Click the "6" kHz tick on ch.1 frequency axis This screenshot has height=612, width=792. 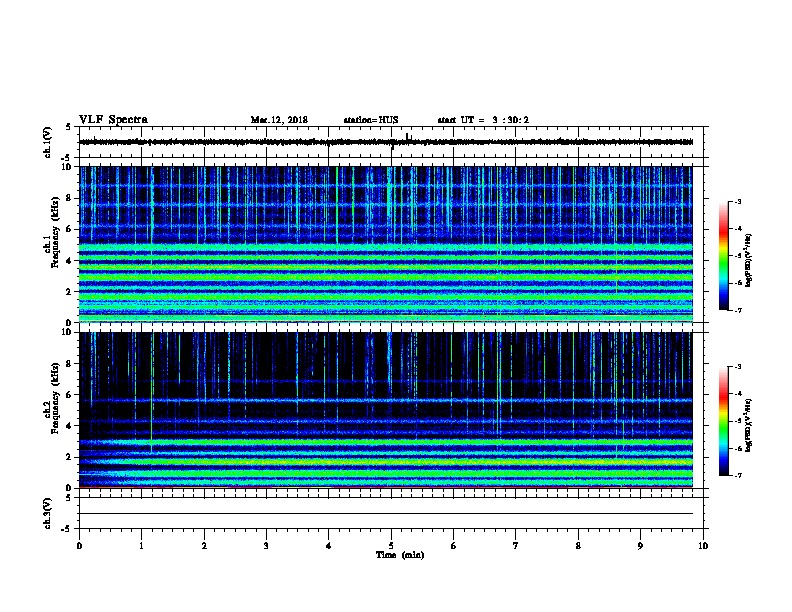tap(69, 229)
